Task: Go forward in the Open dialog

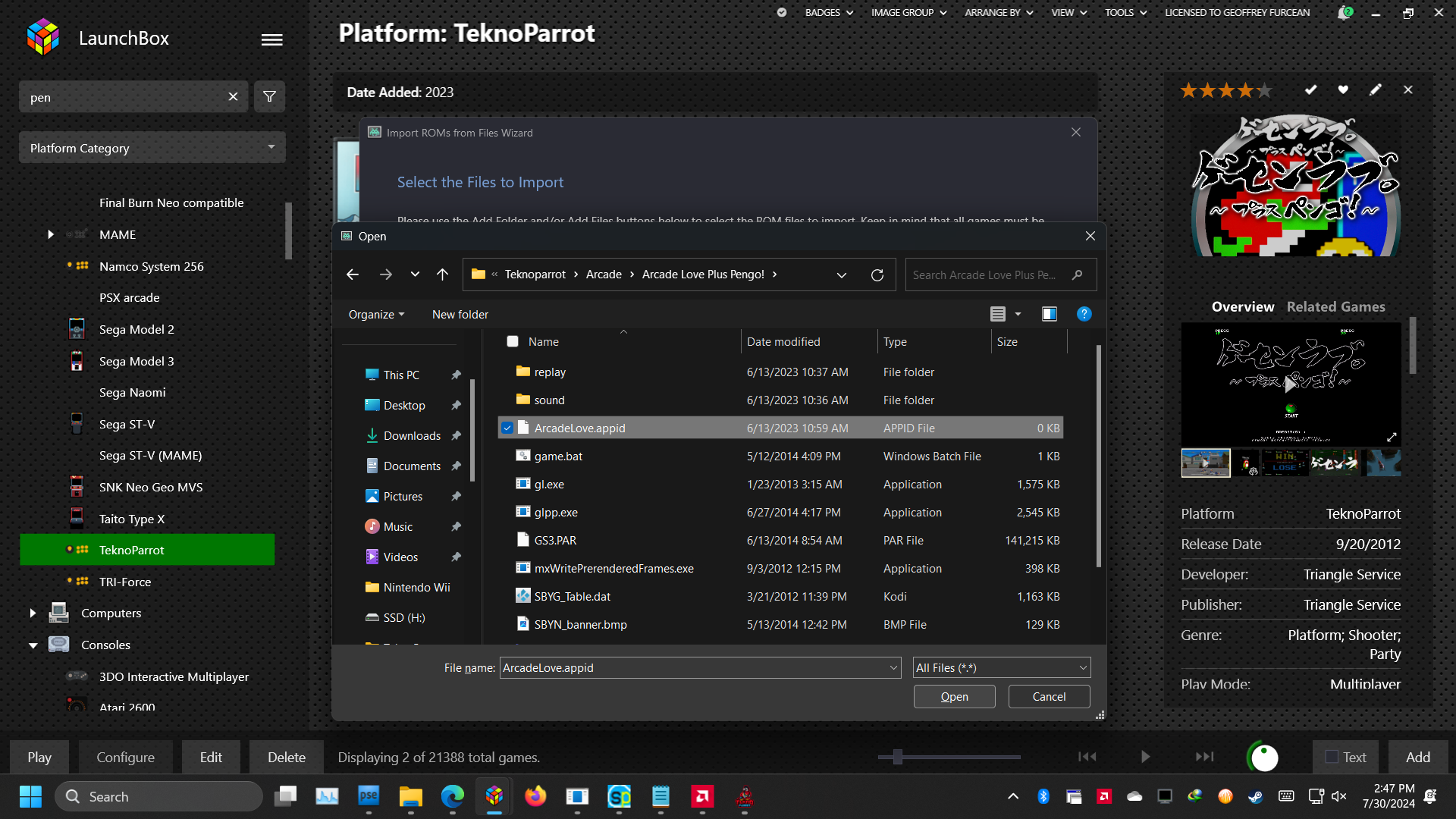Action: pyautogui.click(x=386, y=275)
